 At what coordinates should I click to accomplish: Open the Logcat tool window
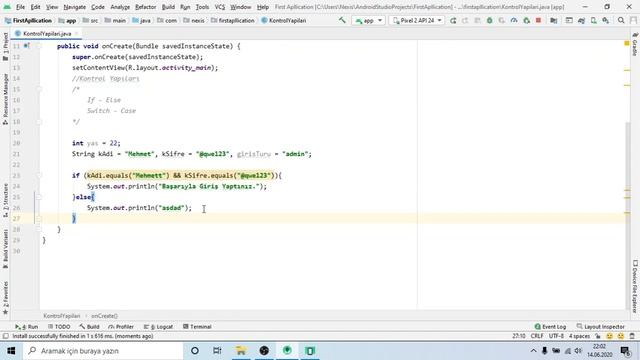pyautogui.click(x=158, y=327)
